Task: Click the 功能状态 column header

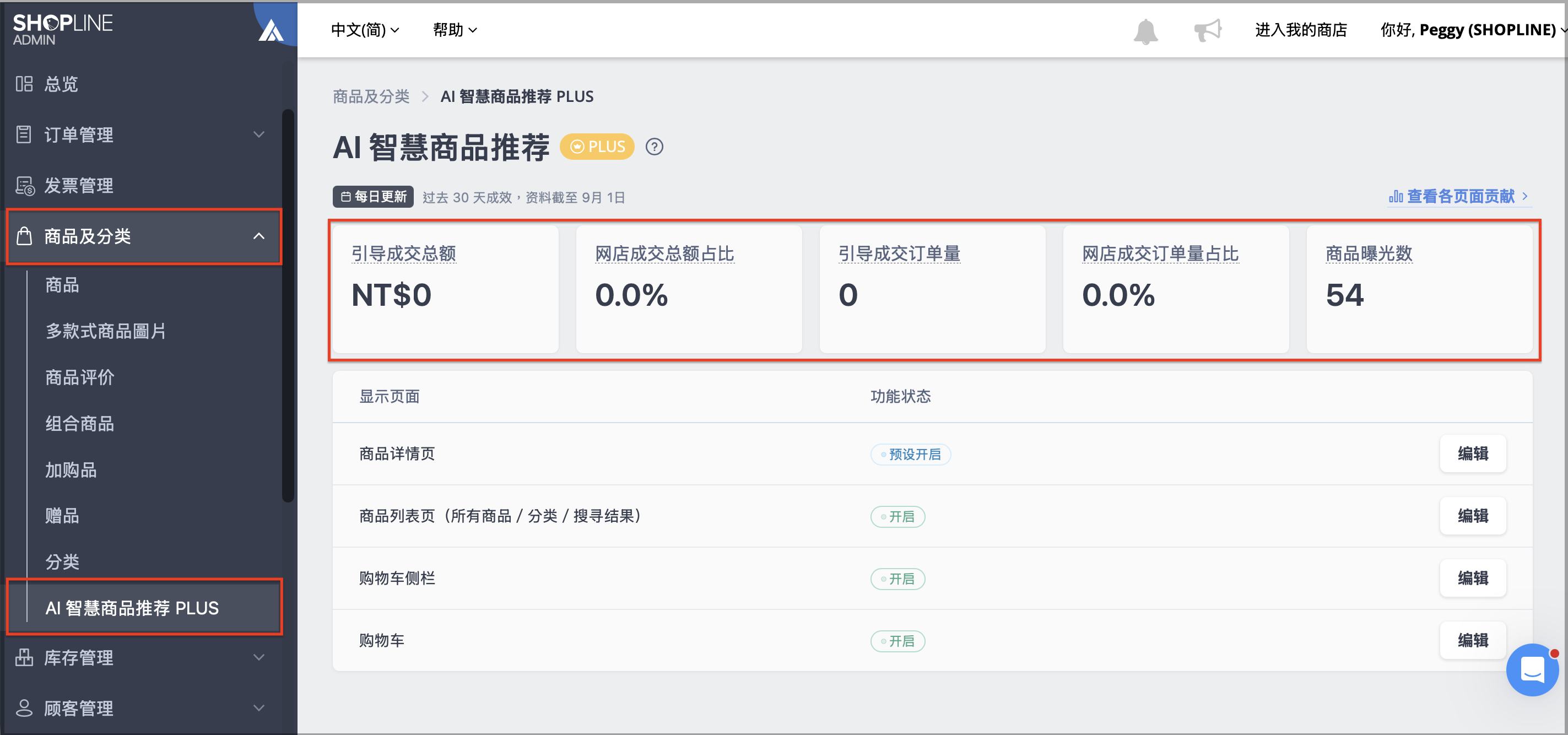Action: click(x=900, y=396)
